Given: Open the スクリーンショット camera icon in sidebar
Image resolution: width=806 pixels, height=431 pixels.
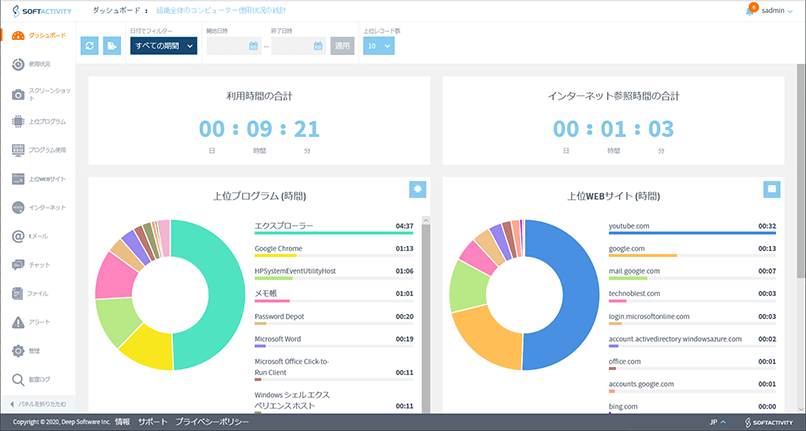Looking at the screenshot, I should 18,94.
